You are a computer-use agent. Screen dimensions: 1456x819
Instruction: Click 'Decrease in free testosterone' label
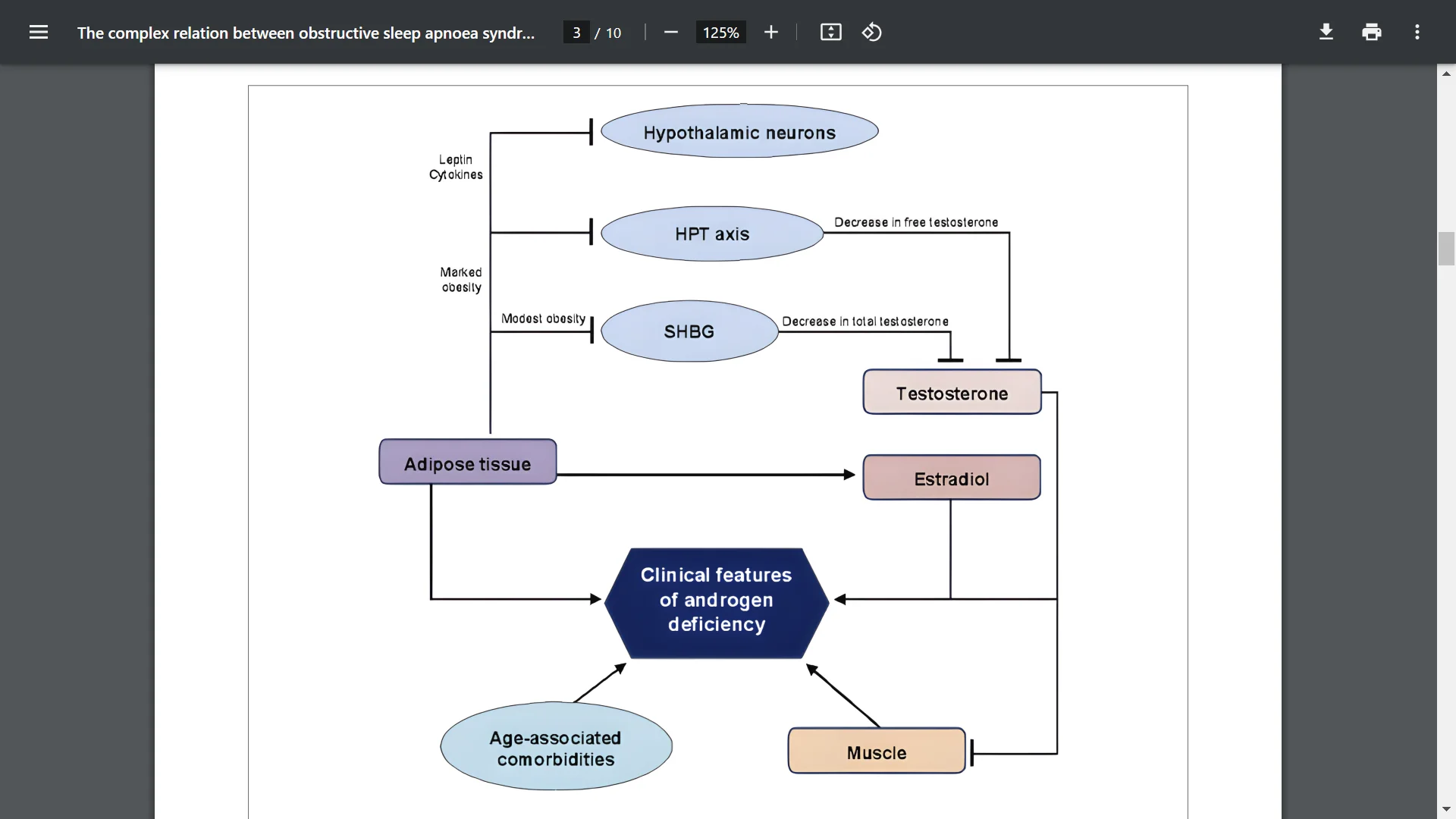(x=916, y=222)
